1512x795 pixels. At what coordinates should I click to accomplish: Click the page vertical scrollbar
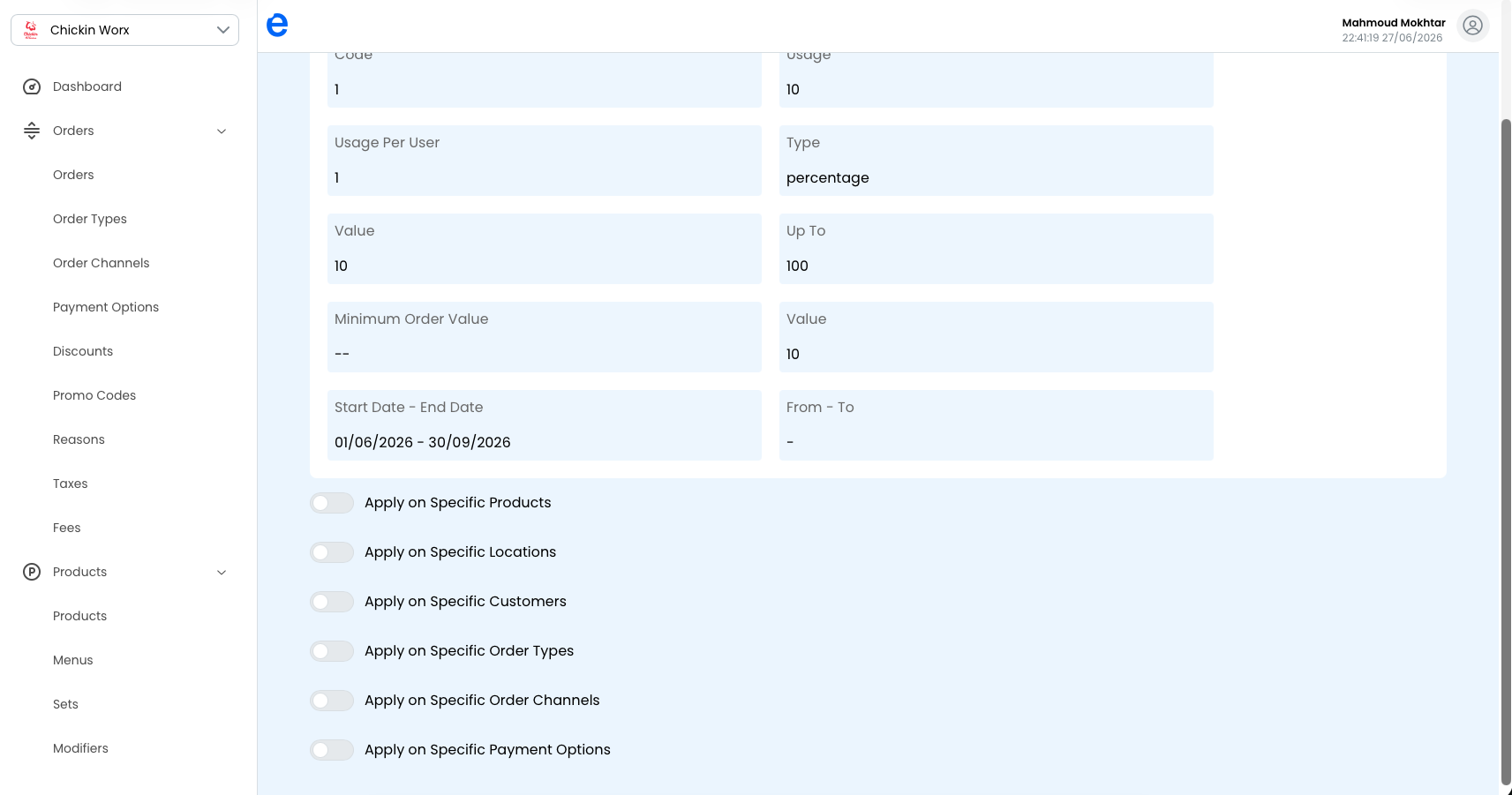1506,450
